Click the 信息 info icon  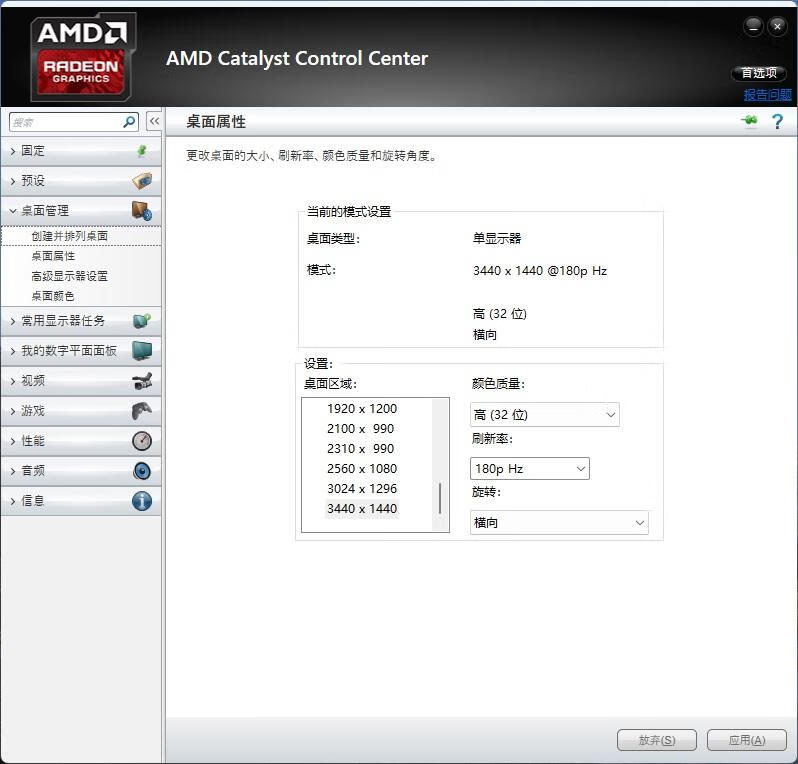point(142,501)
